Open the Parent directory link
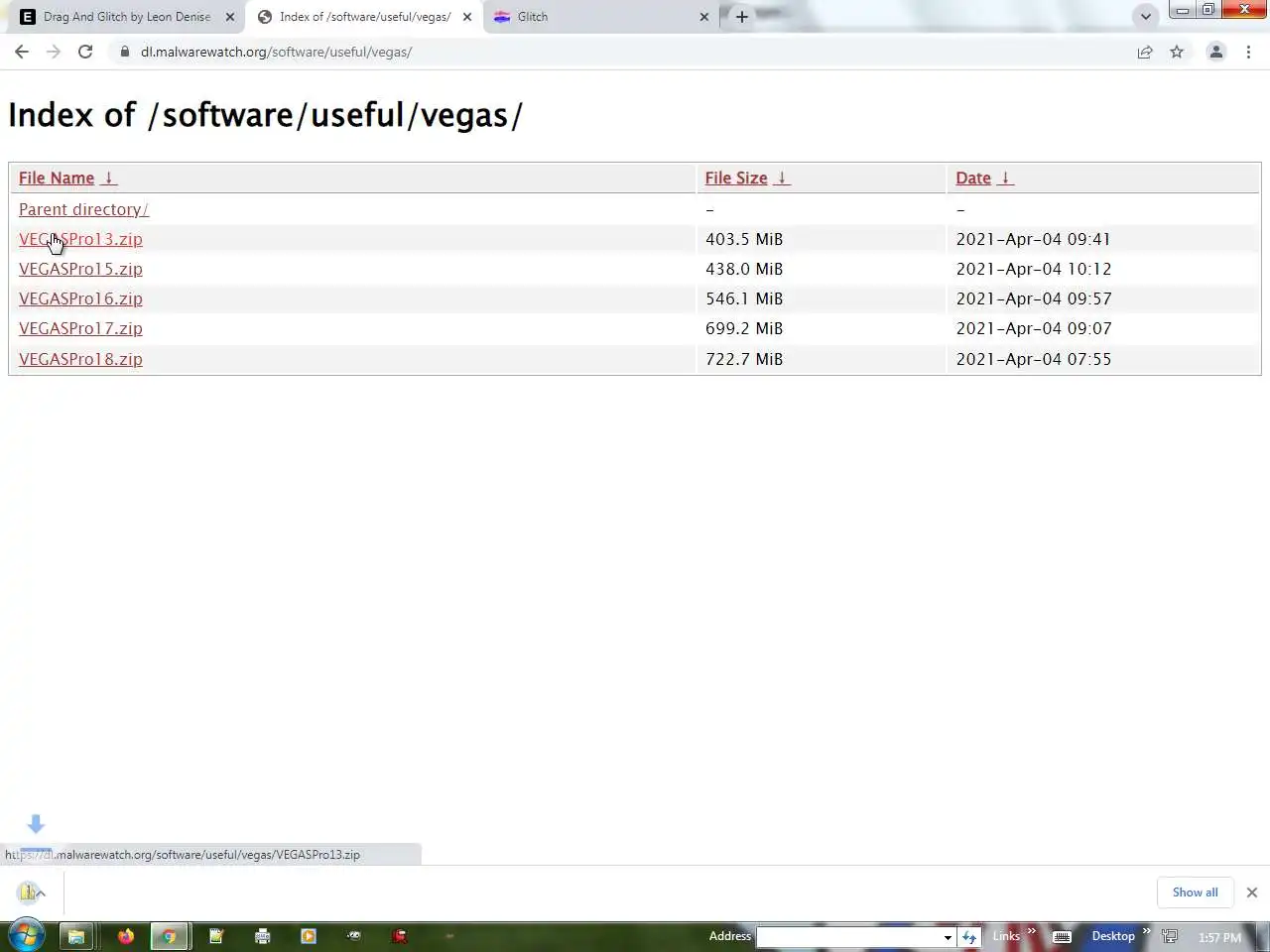 (83, 209)
